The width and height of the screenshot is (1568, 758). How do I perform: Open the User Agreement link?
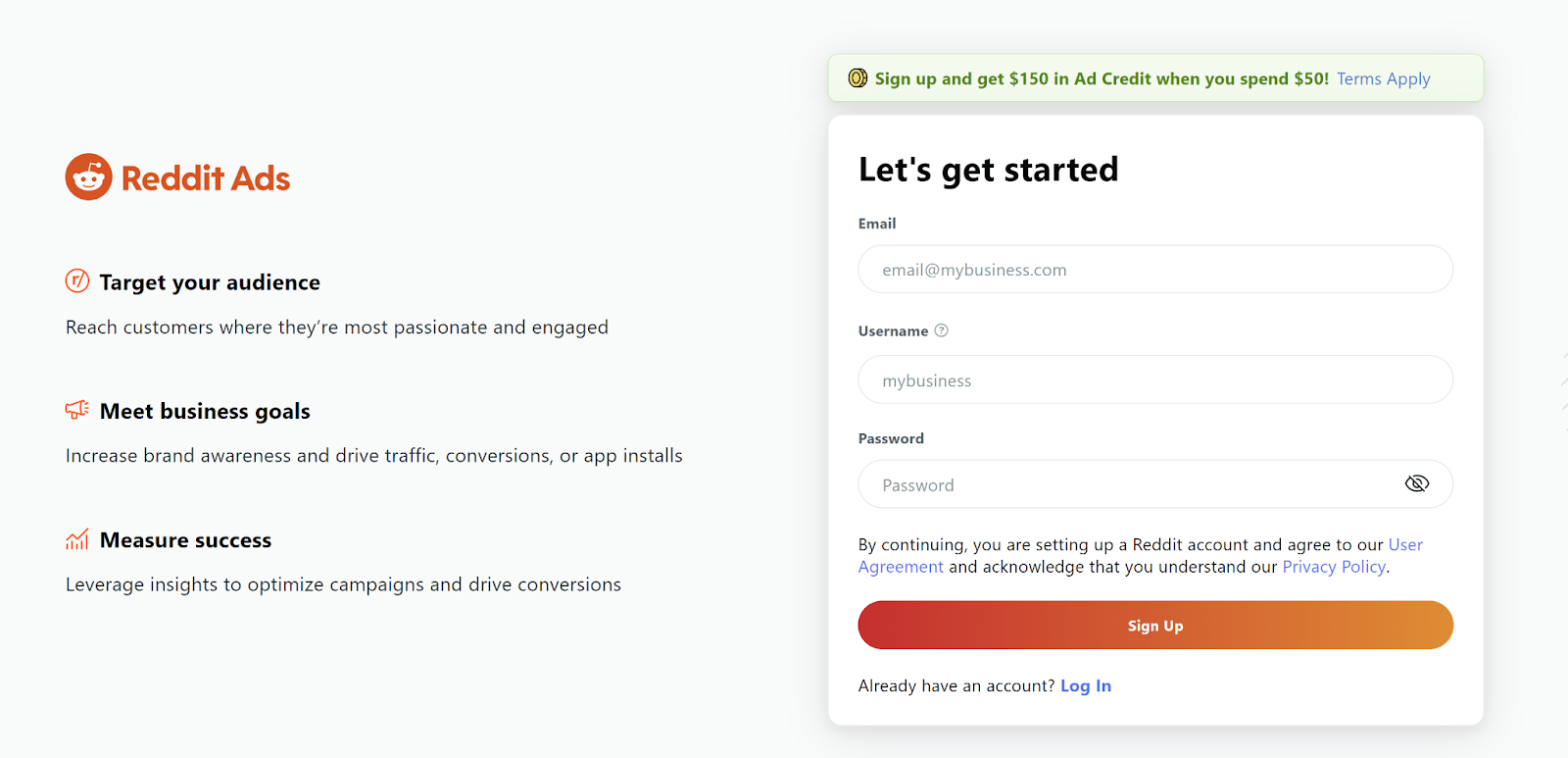click(1141, 555)
